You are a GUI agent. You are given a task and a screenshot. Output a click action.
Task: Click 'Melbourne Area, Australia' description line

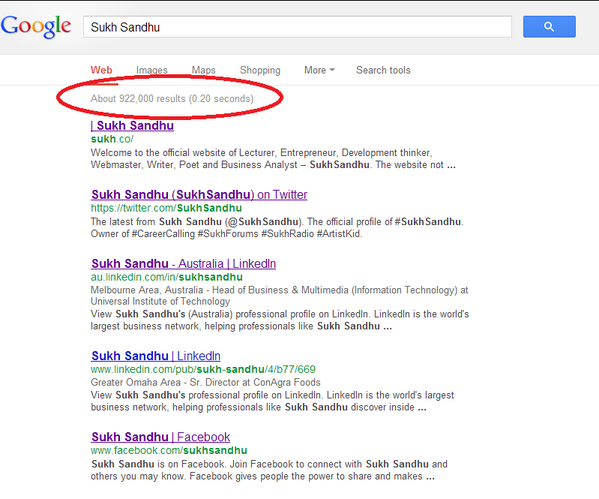click(x=279, y=290)
